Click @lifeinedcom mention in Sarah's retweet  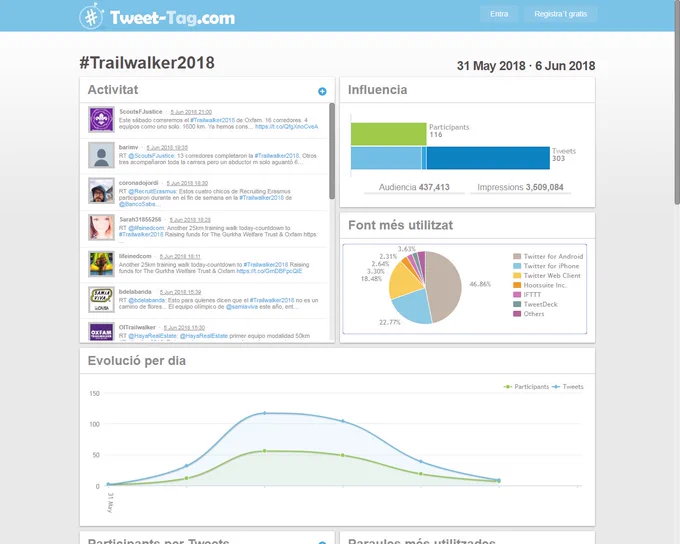(147, 228)
